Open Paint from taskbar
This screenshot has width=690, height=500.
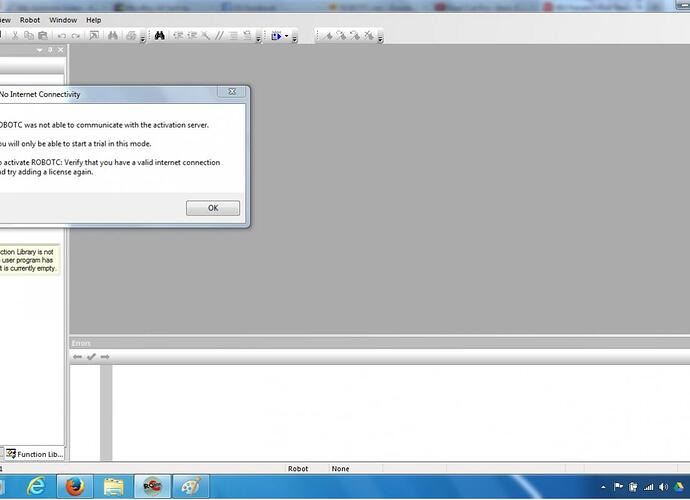click(191, 486)
